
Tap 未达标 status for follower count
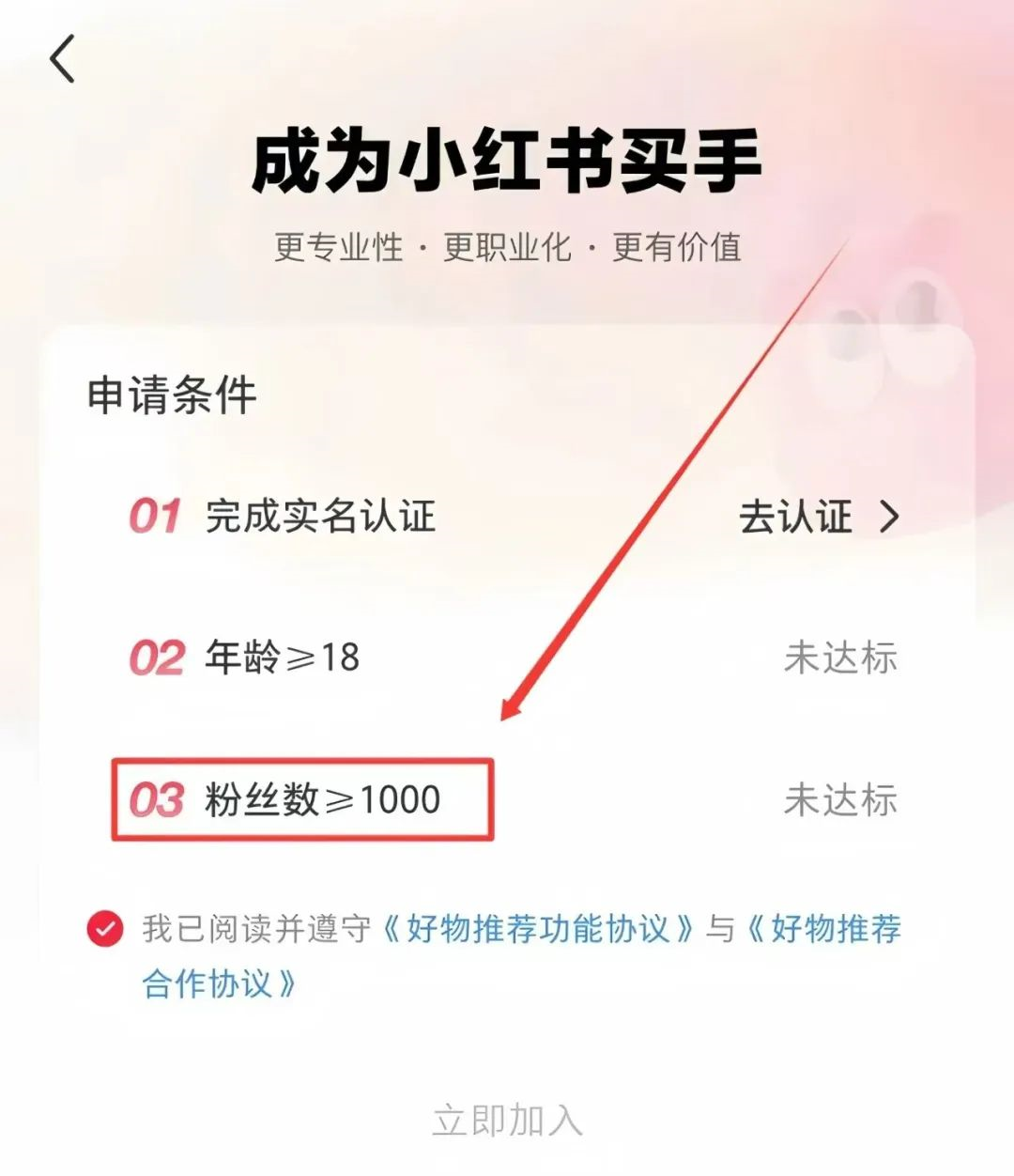tap(840, 800)
